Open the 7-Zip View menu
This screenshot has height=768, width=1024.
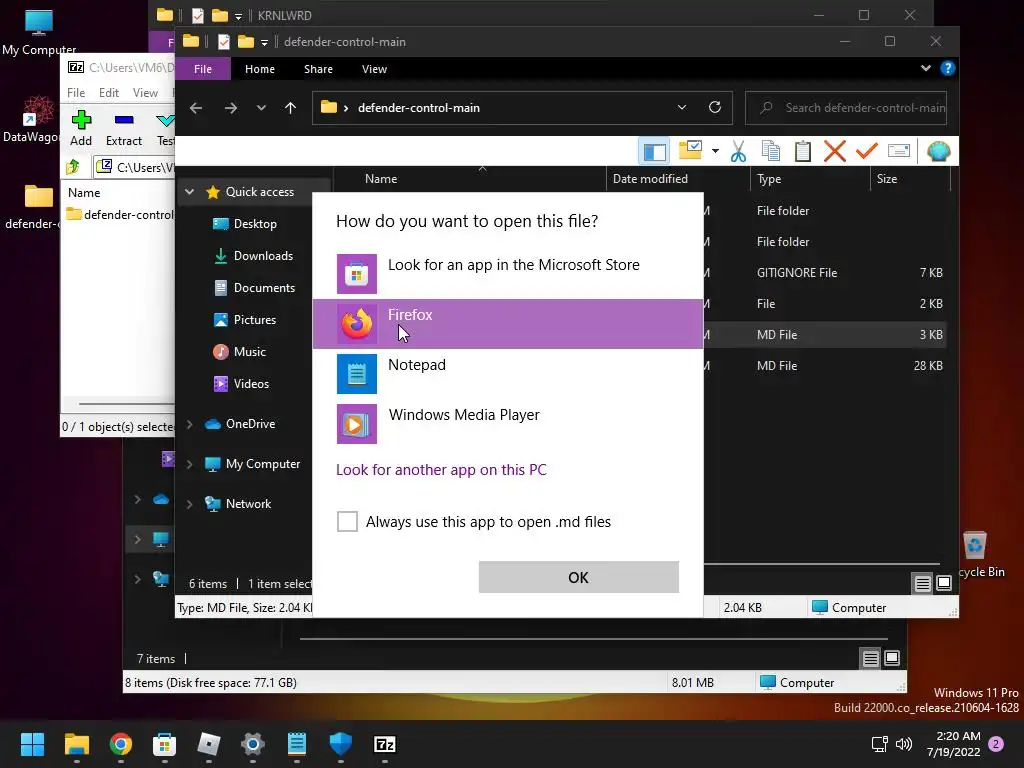[x=145, y=93]
